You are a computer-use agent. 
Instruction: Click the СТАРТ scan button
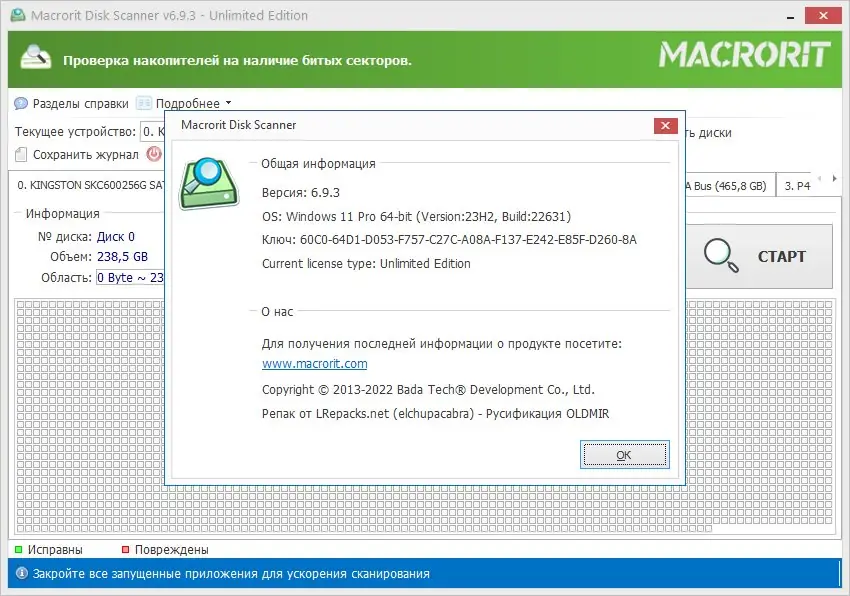coord(759,256)
